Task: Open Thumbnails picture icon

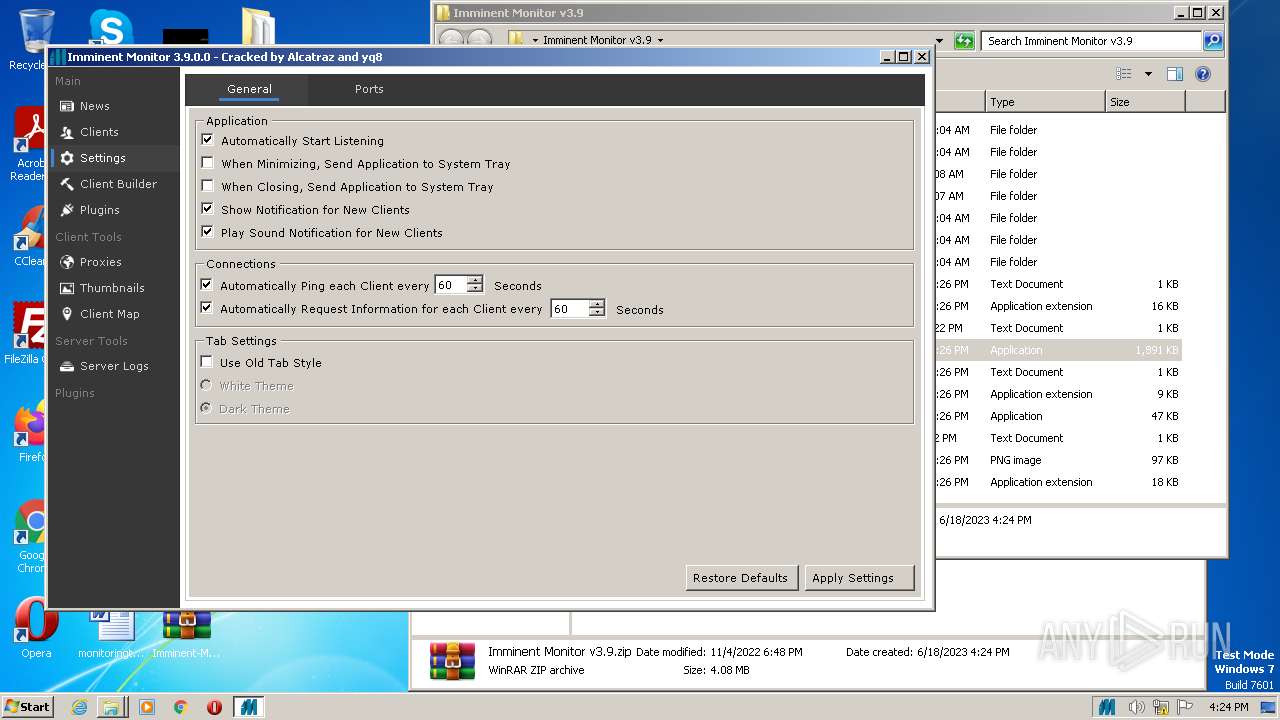Action: click(x=67, y=288)
